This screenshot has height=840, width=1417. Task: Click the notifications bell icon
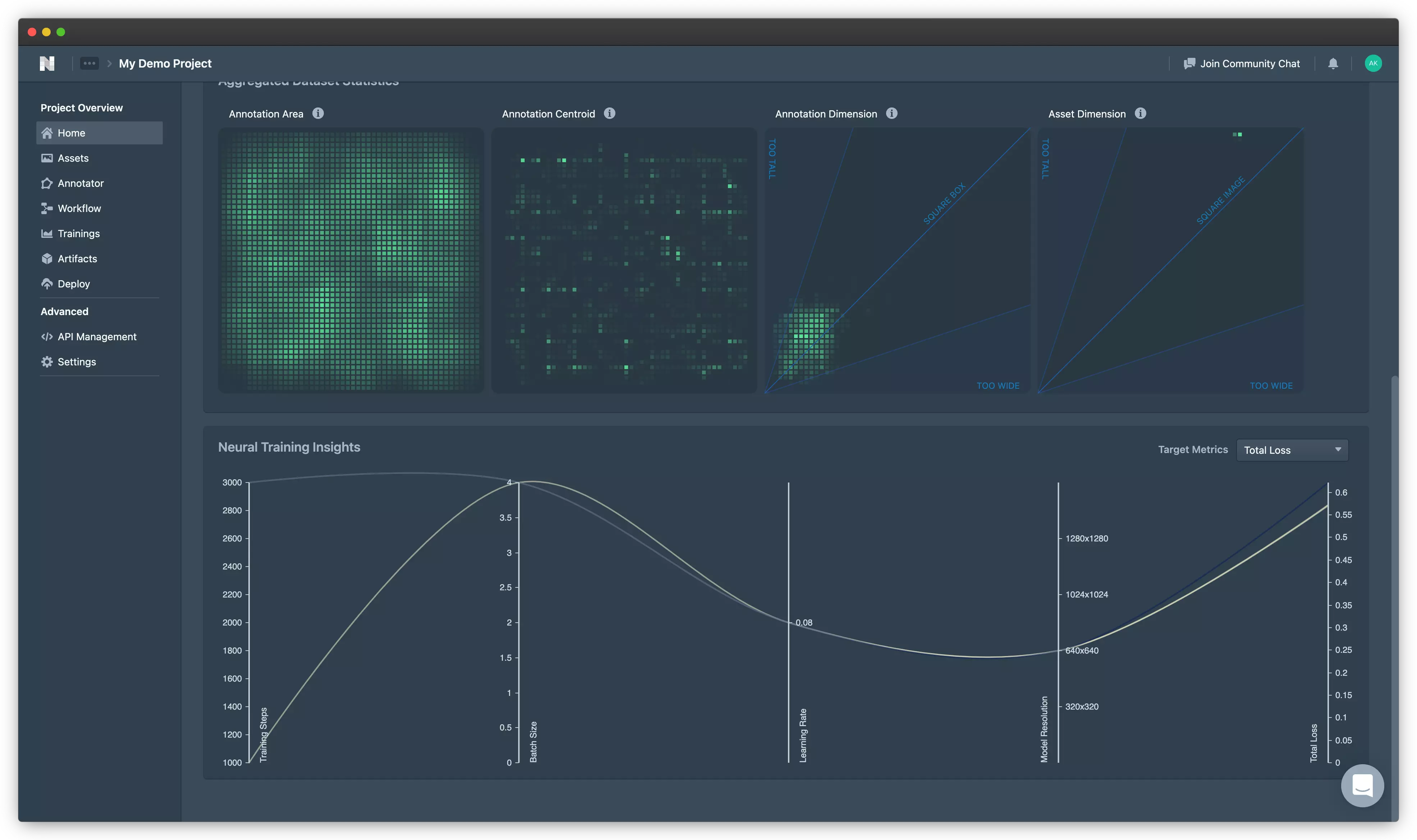1333,63
